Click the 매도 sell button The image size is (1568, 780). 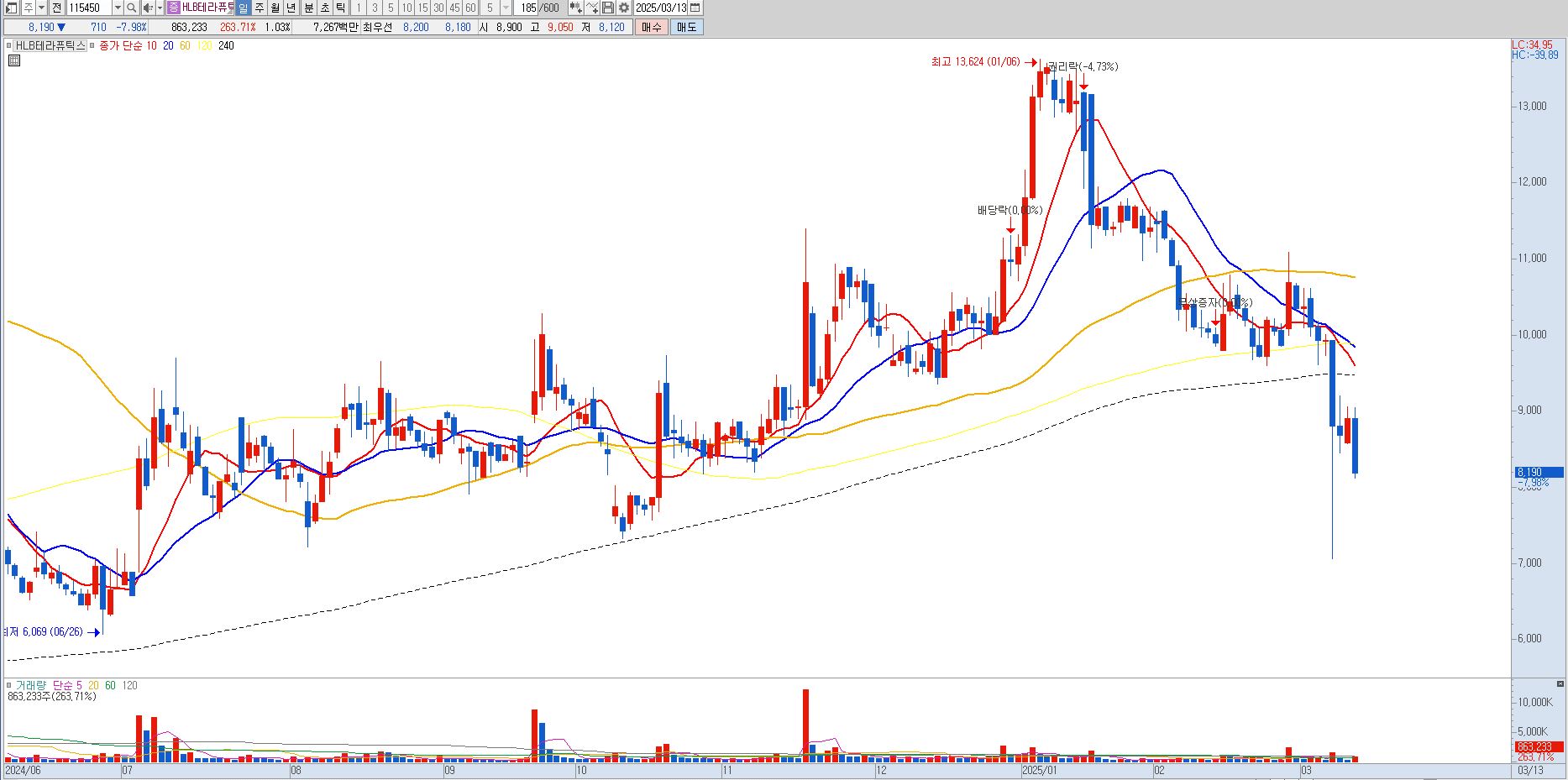point(686,27)
